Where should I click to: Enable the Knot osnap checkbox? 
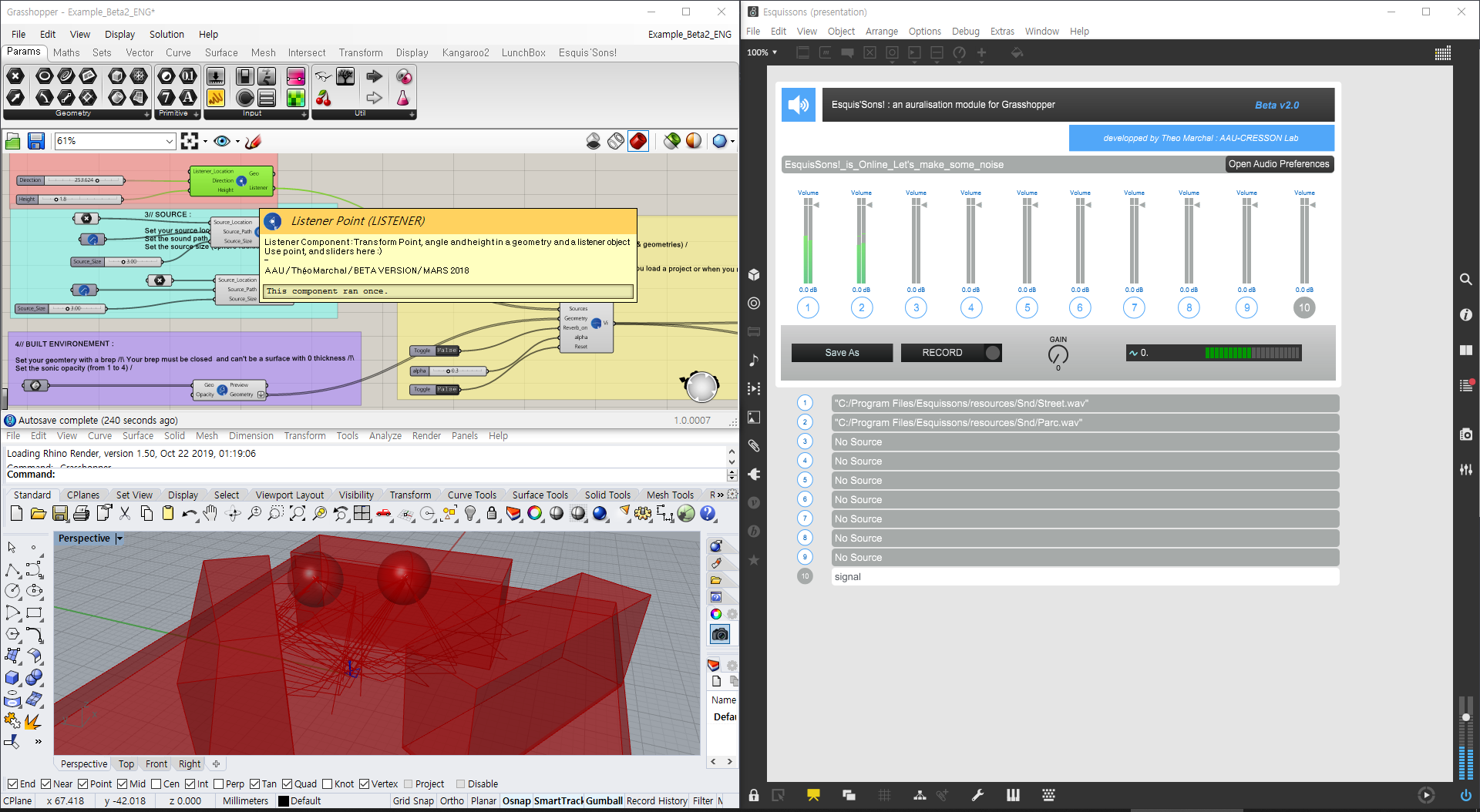coord(328,783)
